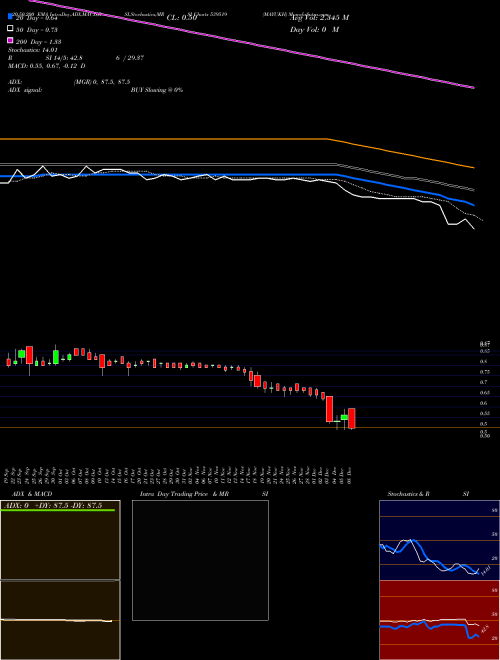The image size is (500, 660).
Task: Click the '0.6' price axis label
Action: pyautogui.click(x=483, y=403)
